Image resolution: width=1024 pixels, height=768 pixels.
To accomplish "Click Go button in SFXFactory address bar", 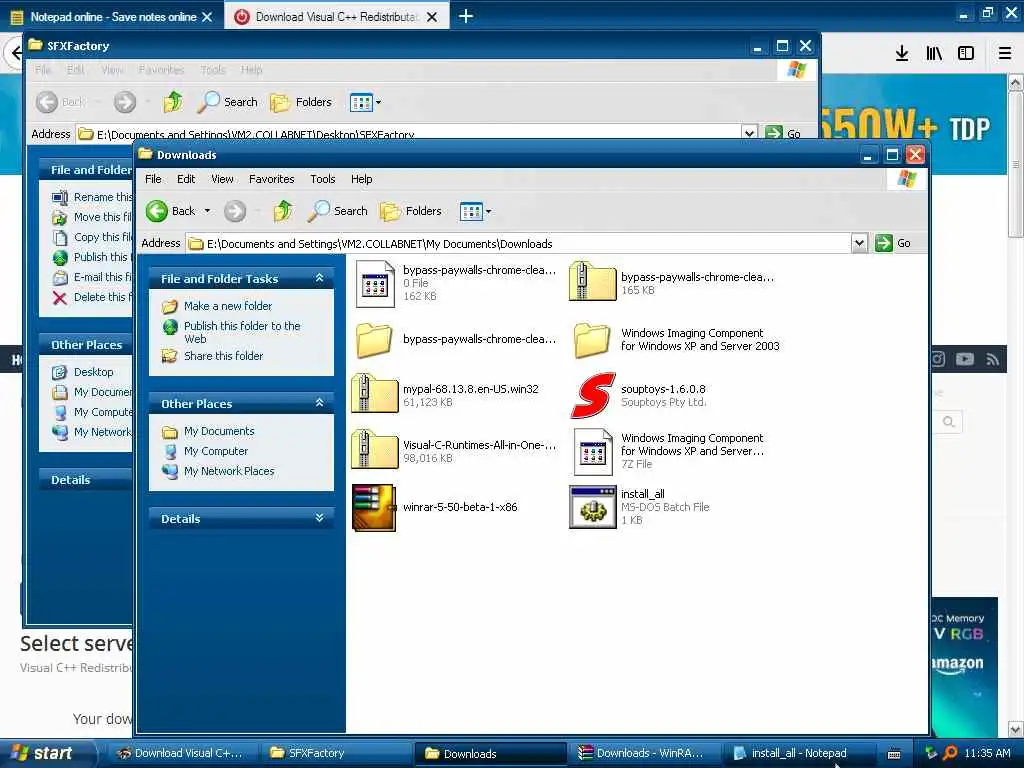I will 782,133.
